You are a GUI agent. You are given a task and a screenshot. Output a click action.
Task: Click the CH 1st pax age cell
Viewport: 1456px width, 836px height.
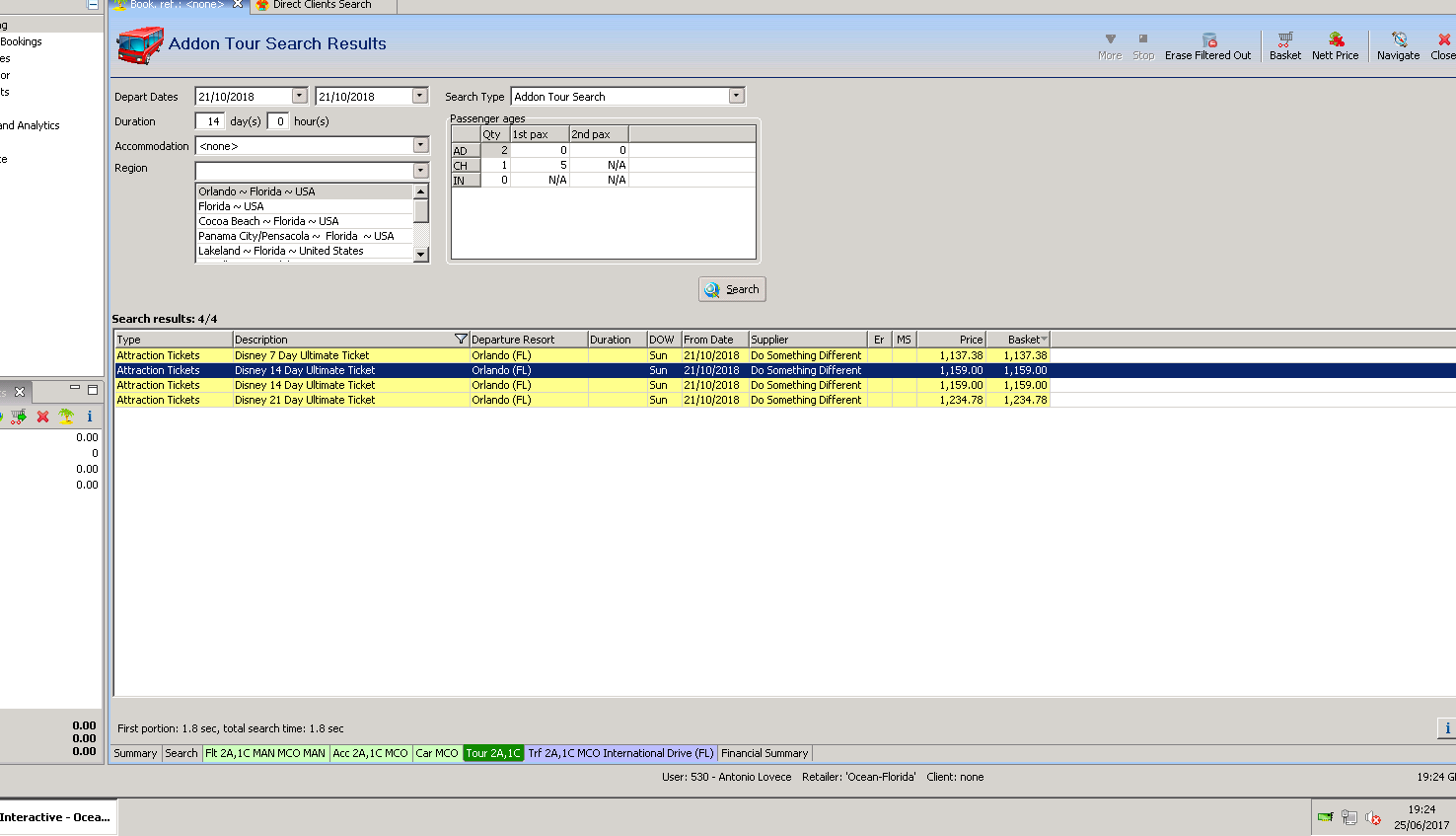tap(540, 165)
